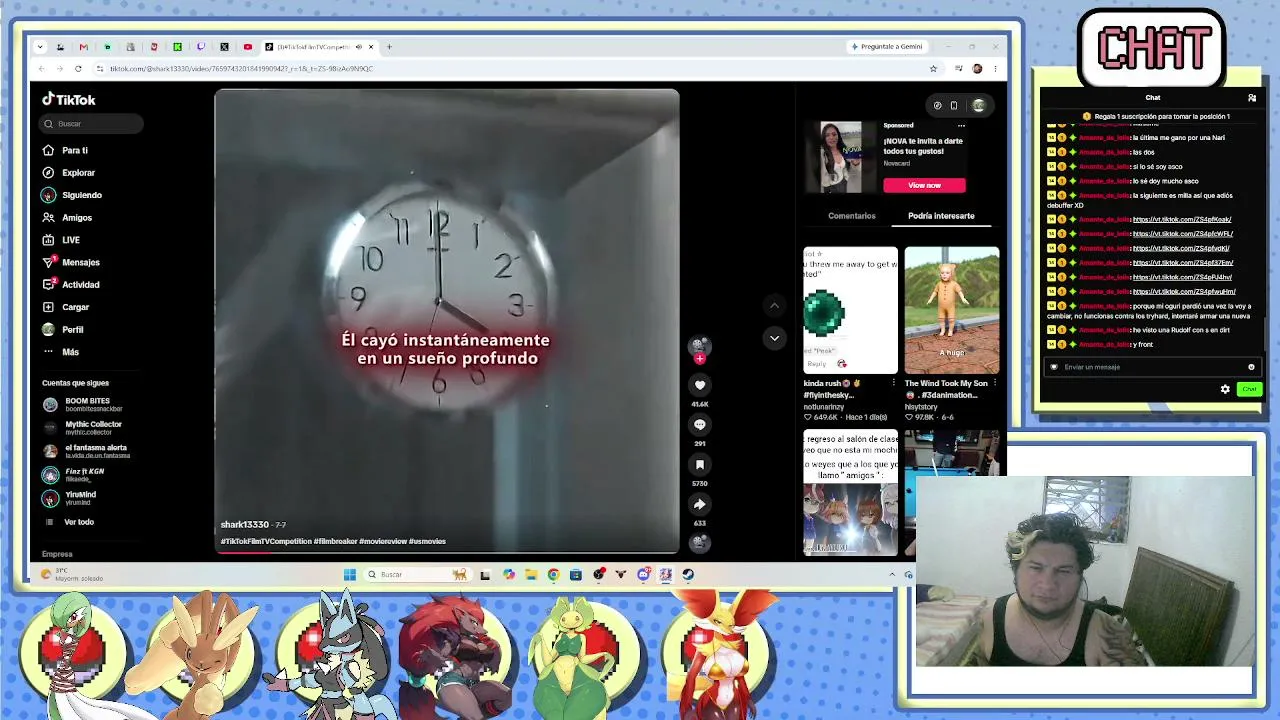1280x720 pixels.
Task: Open The Wind Took My Son thumbnail
Action: coord(952,310)
